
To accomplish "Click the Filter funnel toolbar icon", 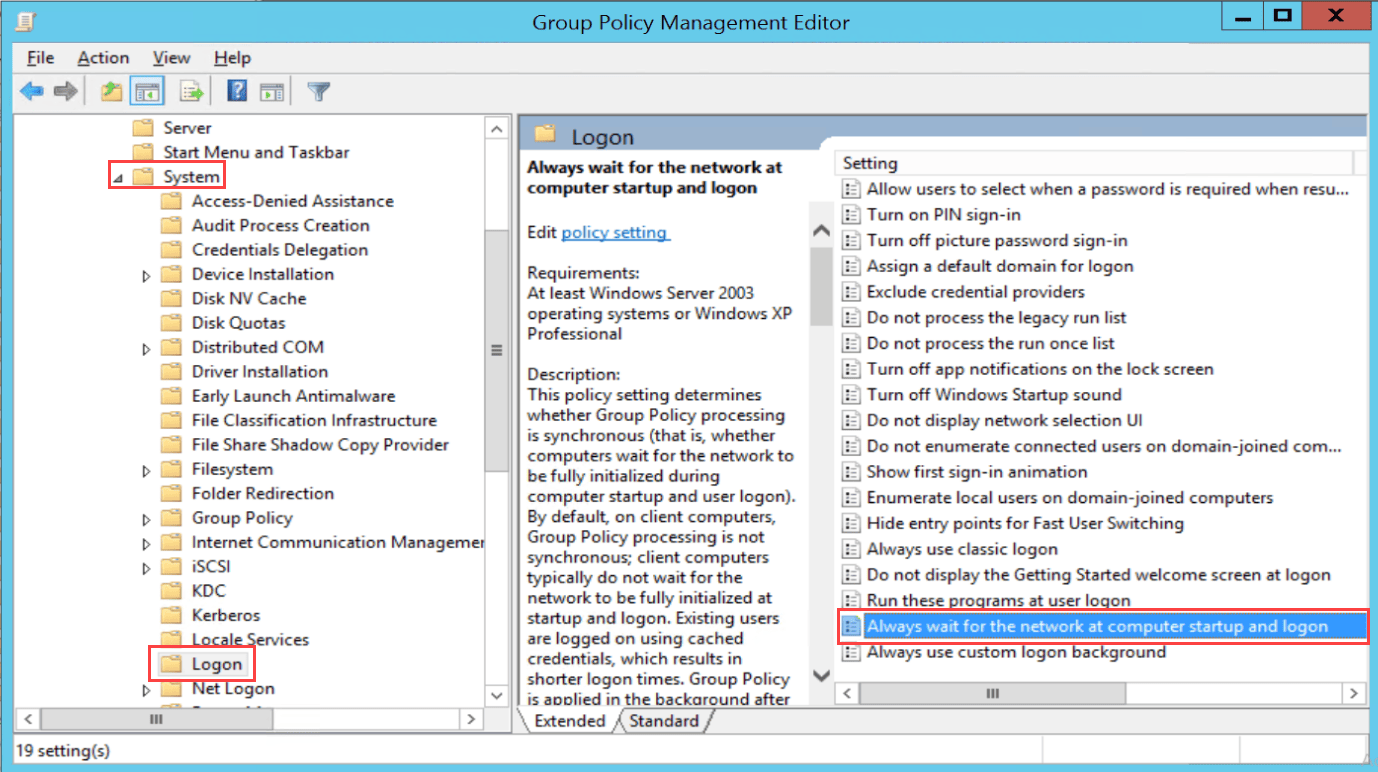I will (x=318, y=92).
